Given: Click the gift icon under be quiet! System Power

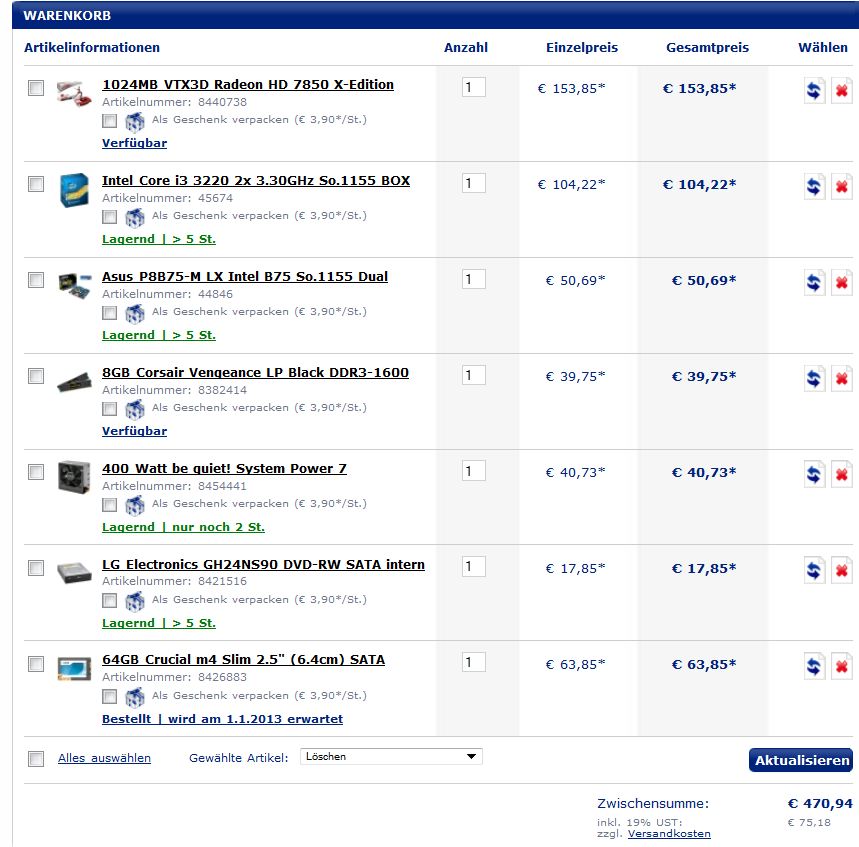Looking at the screenshot, I should pyautogui.click(x=135, y=505).
